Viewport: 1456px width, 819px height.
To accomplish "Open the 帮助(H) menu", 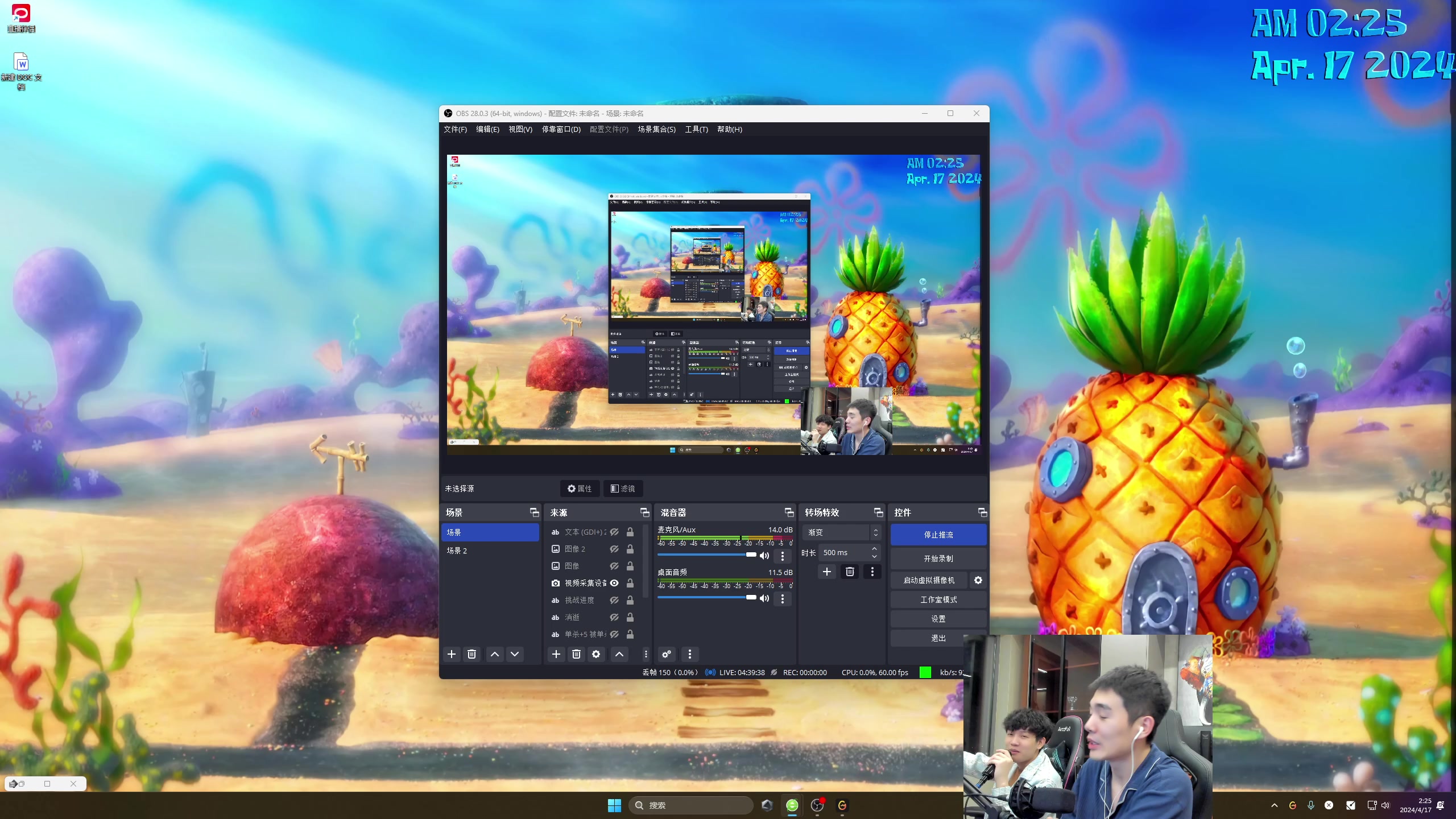I will [729, 129].
